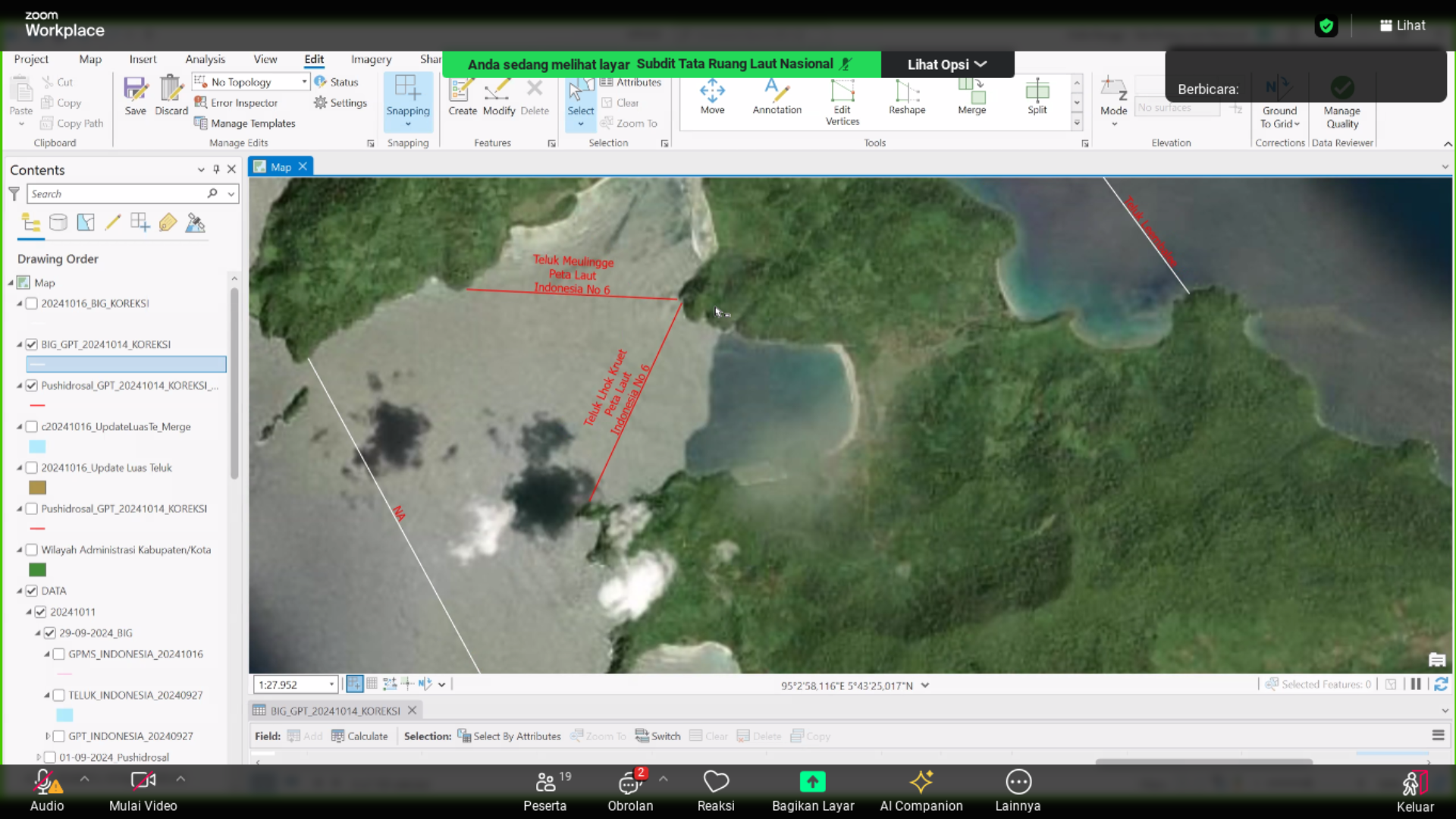This screenshot has height=819, width=1456.
Task: Click List By Snapping icon
Action: coord(140,222)
